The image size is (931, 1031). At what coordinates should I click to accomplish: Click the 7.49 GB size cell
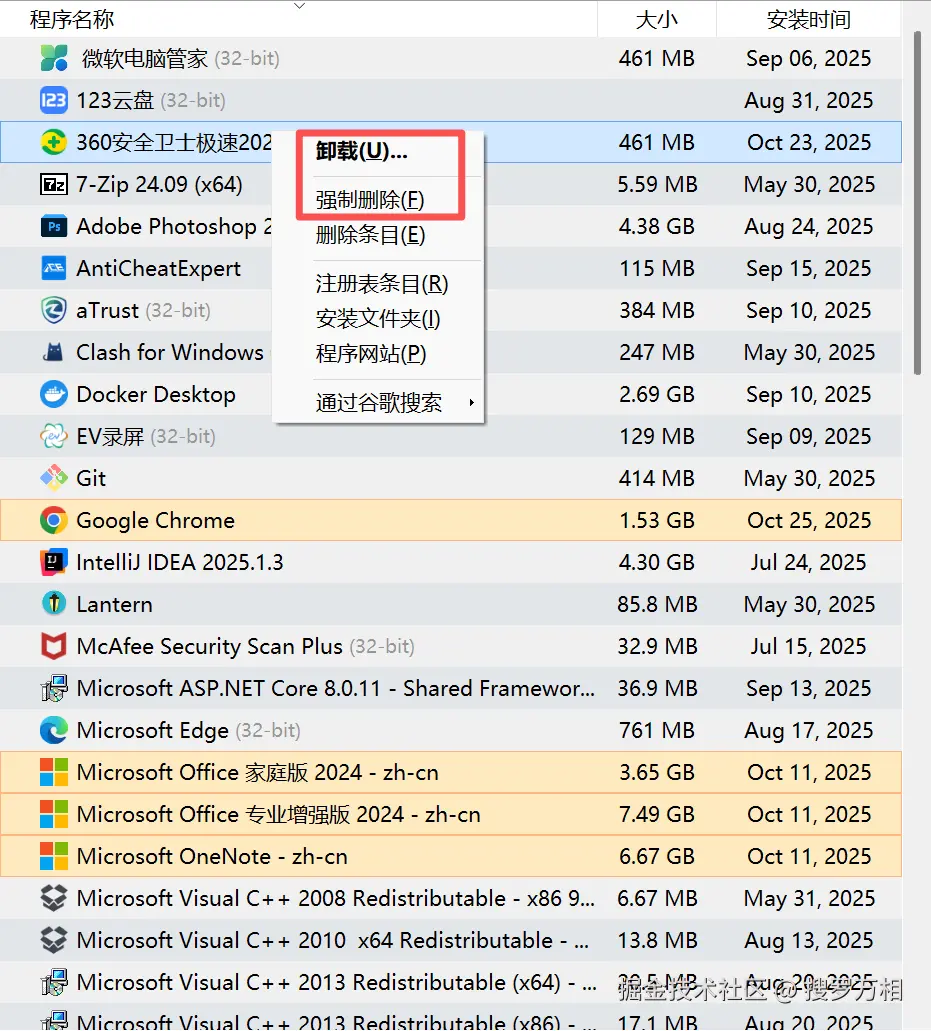(x=657, y=814)
